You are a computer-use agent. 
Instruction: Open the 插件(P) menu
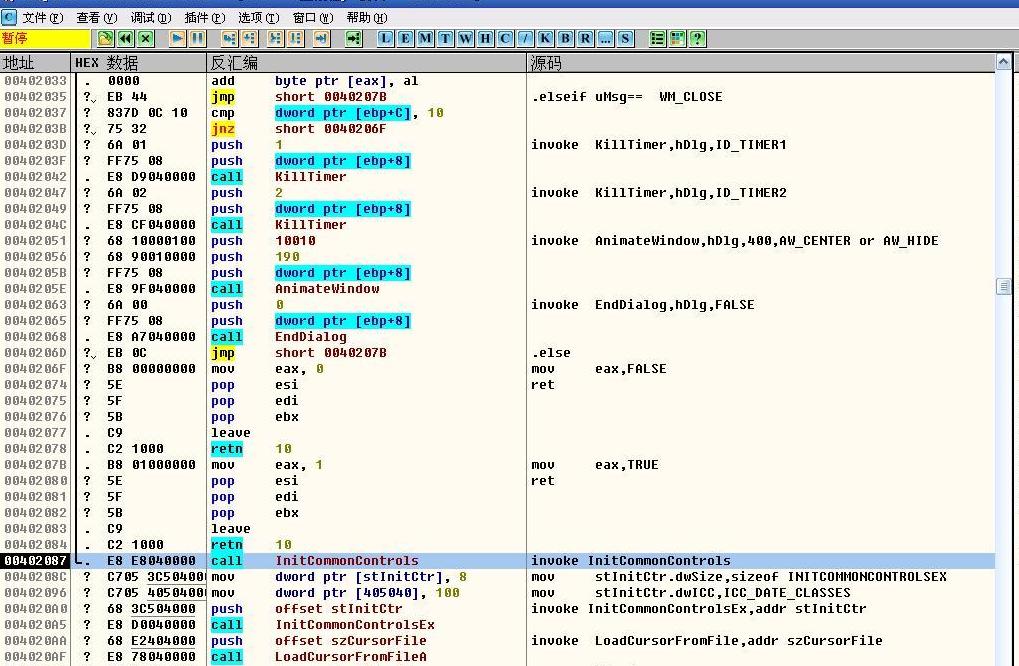tap(205, 18)
